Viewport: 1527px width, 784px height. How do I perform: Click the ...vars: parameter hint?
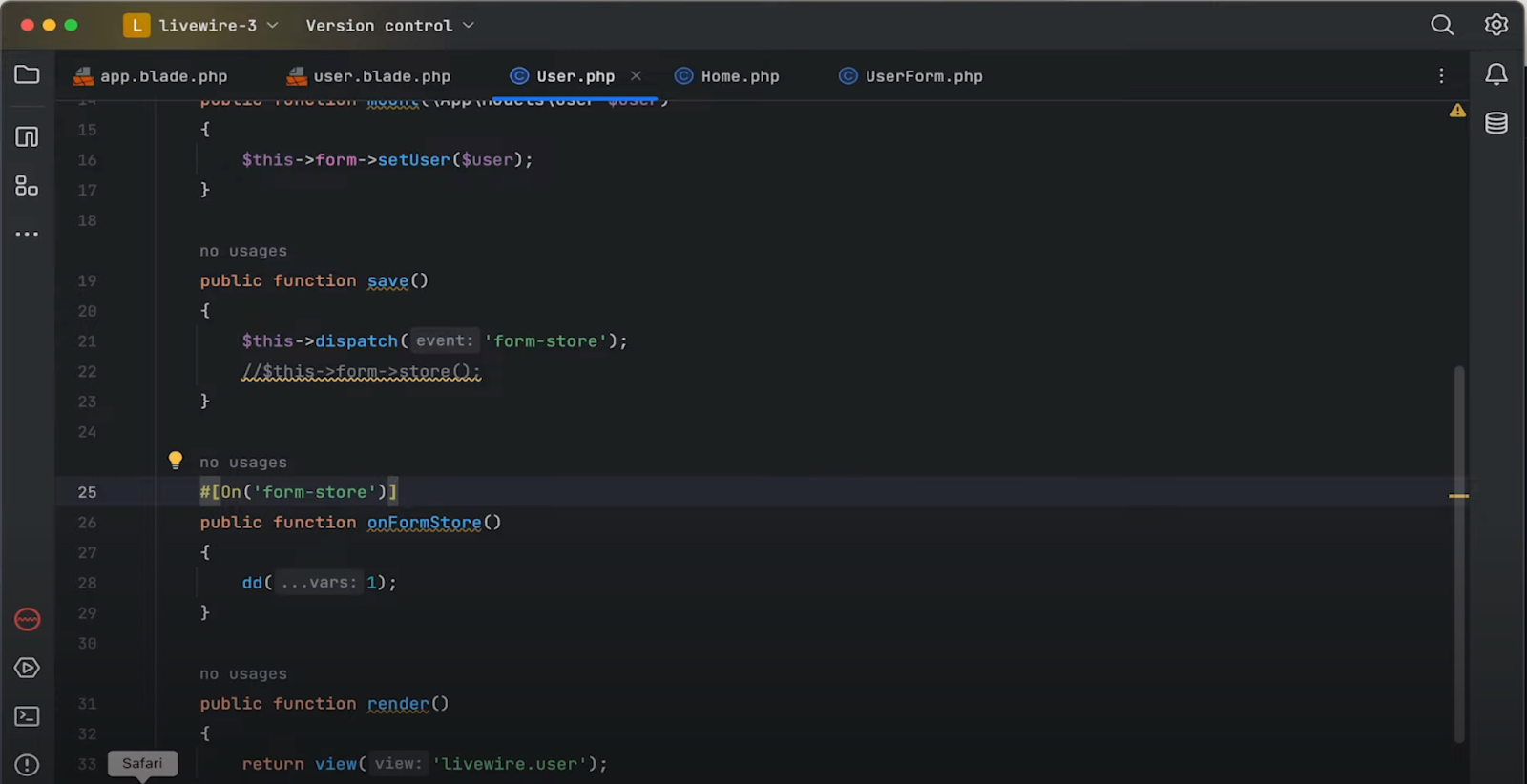tap(319, 583)
